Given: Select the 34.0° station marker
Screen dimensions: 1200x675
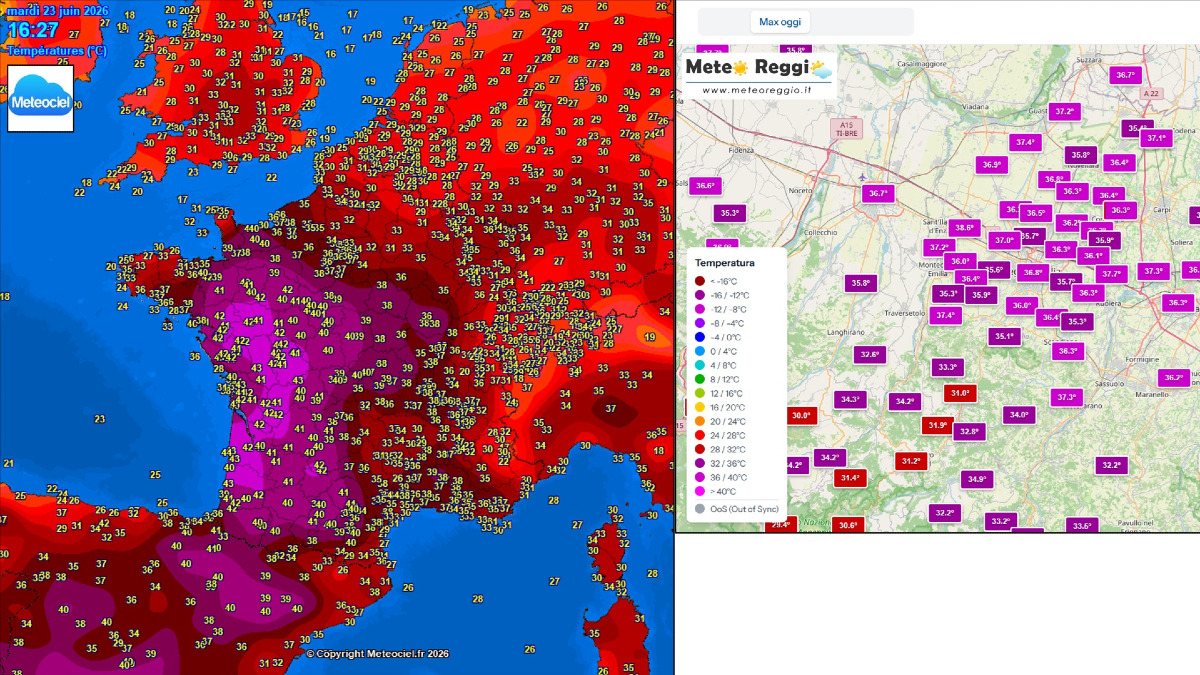Looking at the screenshot, I should tap(1018, 414).
